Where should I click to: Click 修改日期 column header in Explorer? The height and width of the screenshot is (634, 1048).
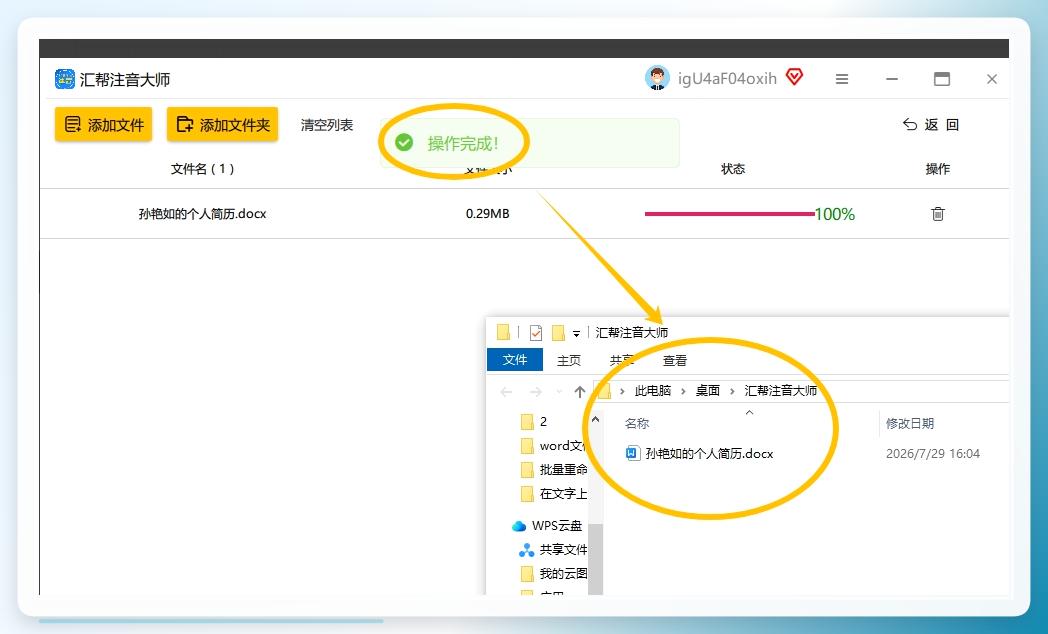pos(910,424)
